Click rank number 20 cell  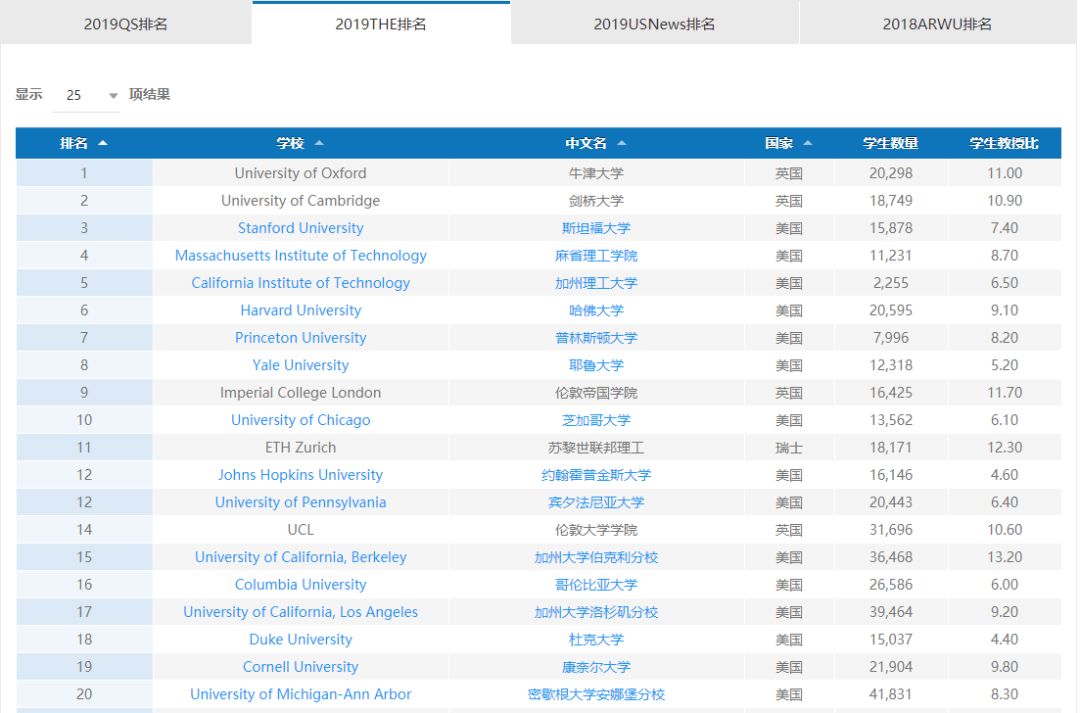tap(84, 694)
